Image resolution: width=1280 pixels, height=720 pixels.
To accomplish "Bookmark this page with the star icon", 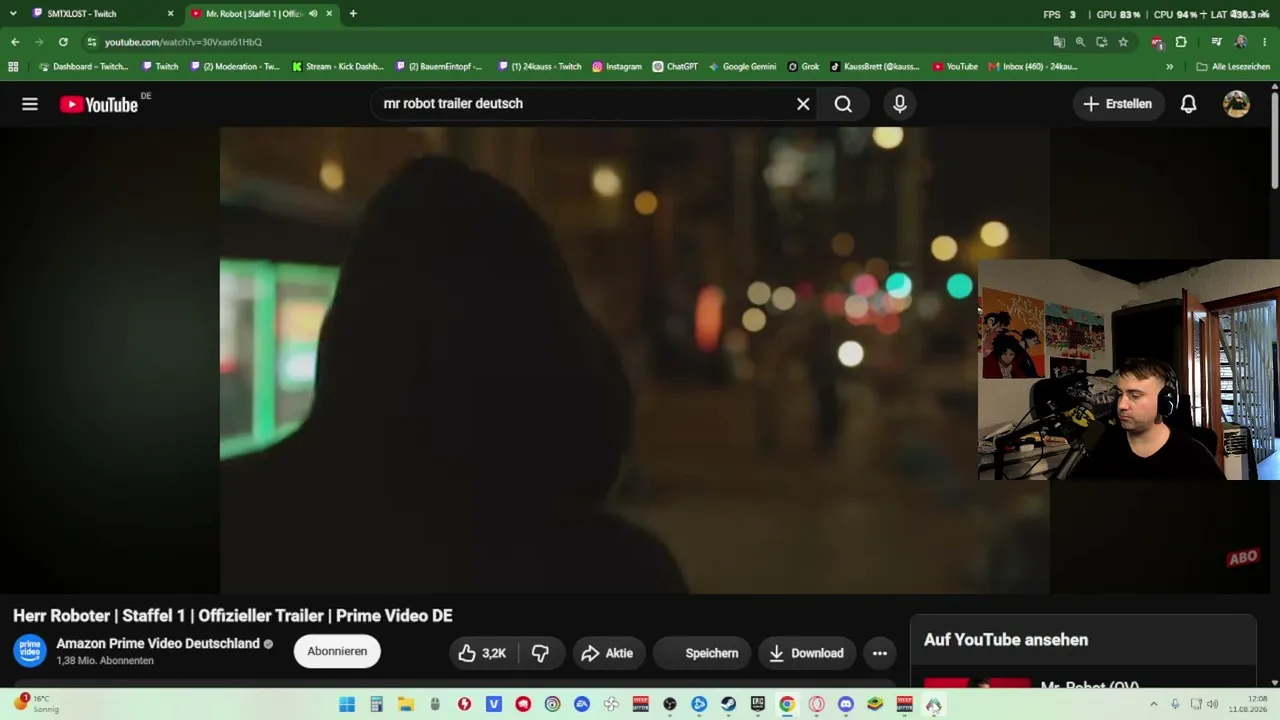I will [1123, 42].
